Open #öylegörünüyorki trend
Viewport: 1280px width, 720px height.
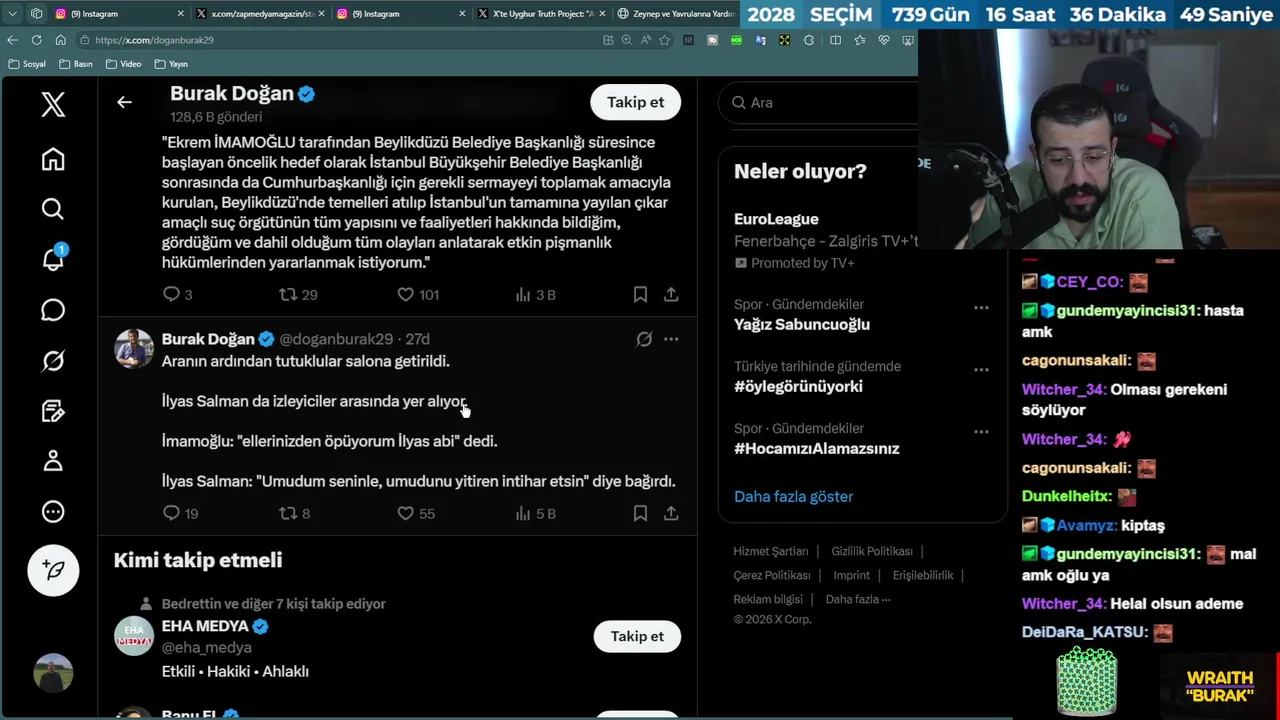(x=798, y=386)
